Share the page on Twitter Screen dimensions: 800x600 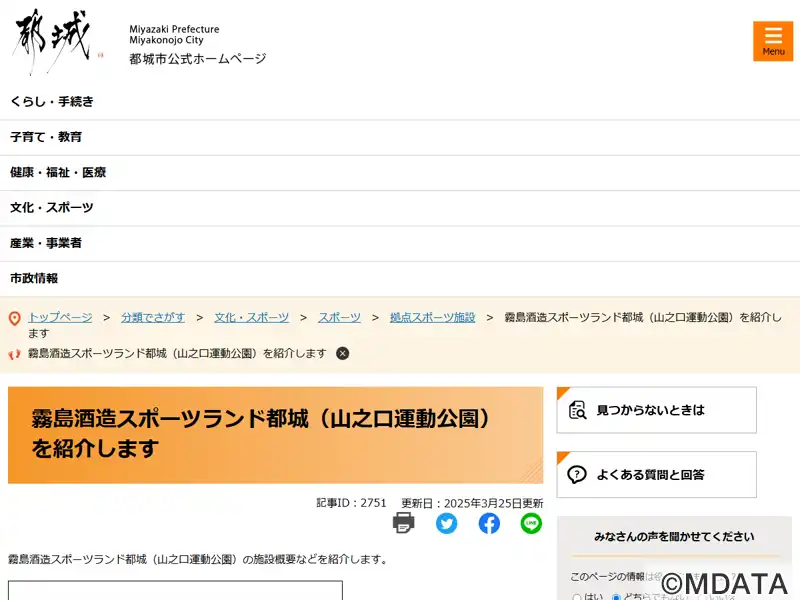[446, 523]
